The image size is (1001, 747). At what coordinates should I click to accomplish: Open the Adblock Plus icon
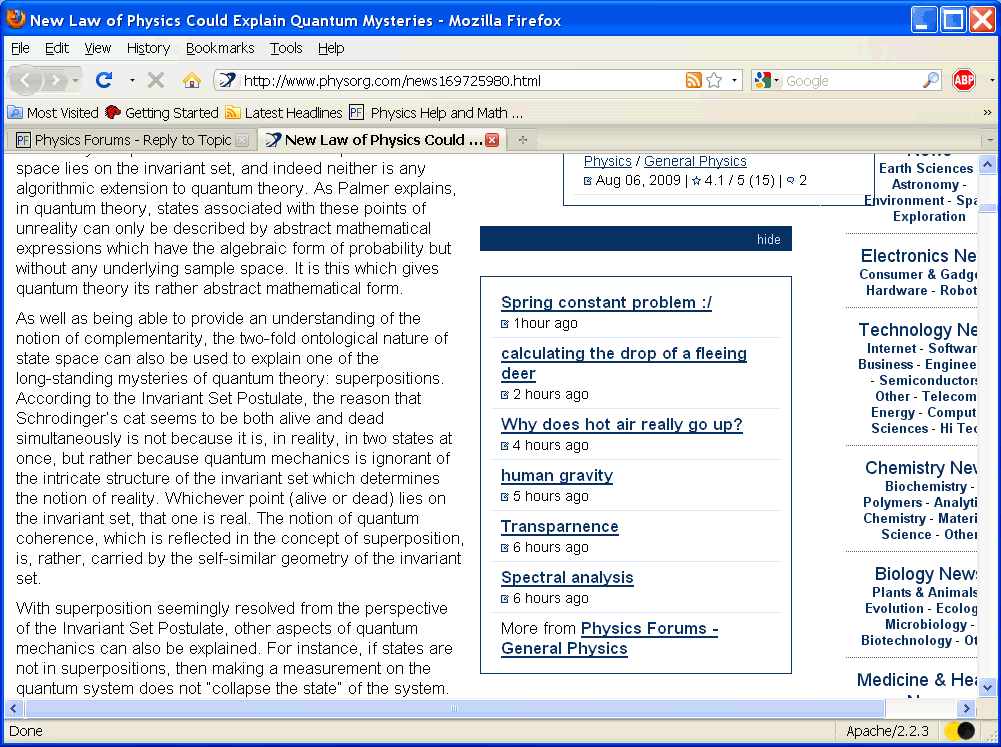click(x=963, y=80)
